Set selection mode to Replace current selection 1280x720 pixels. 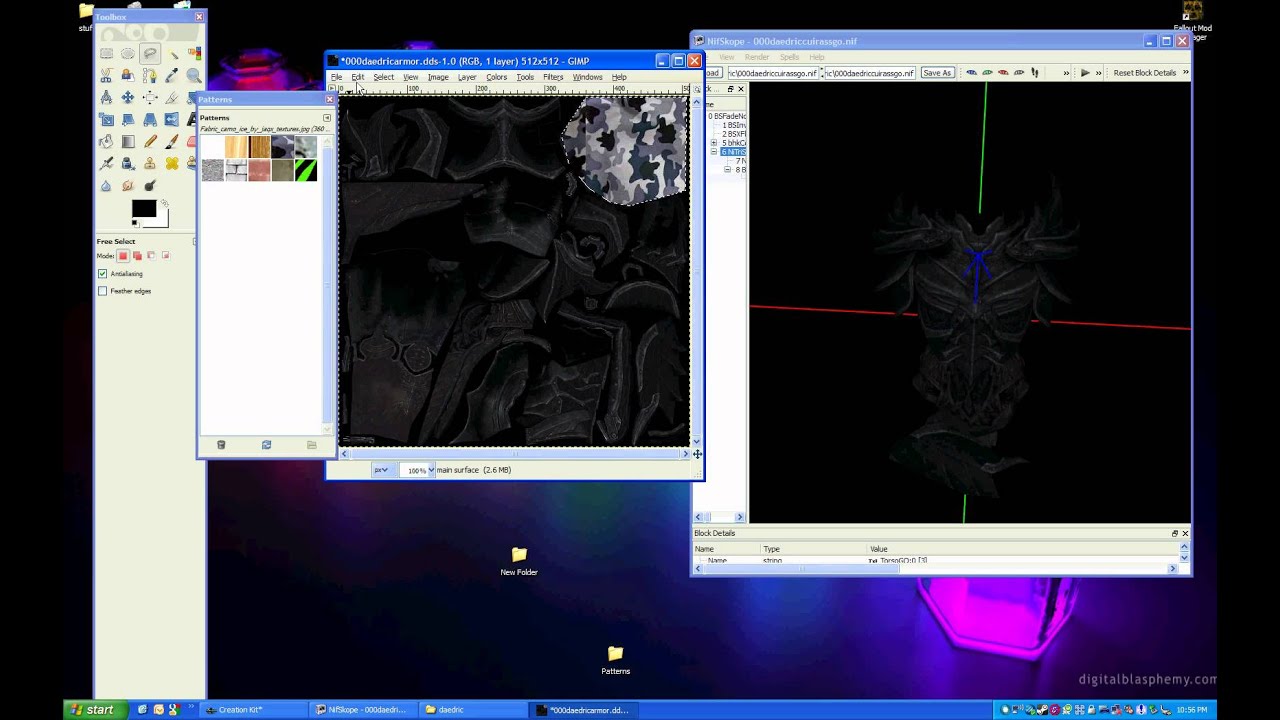(x=123, y=256)
